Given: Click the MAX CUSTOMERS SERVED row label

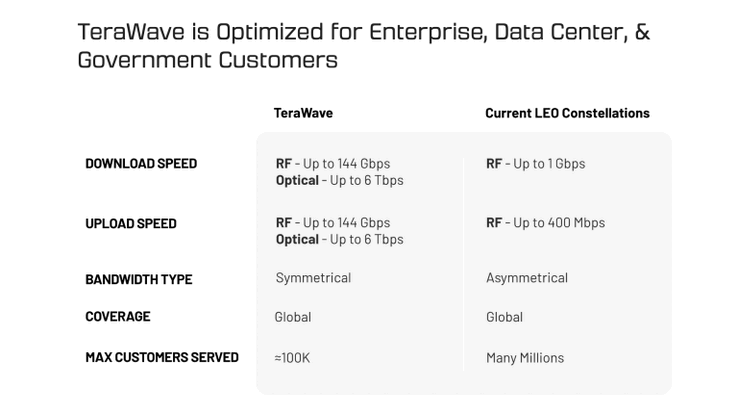Looking at the screenshot, I should click(162, 357).
